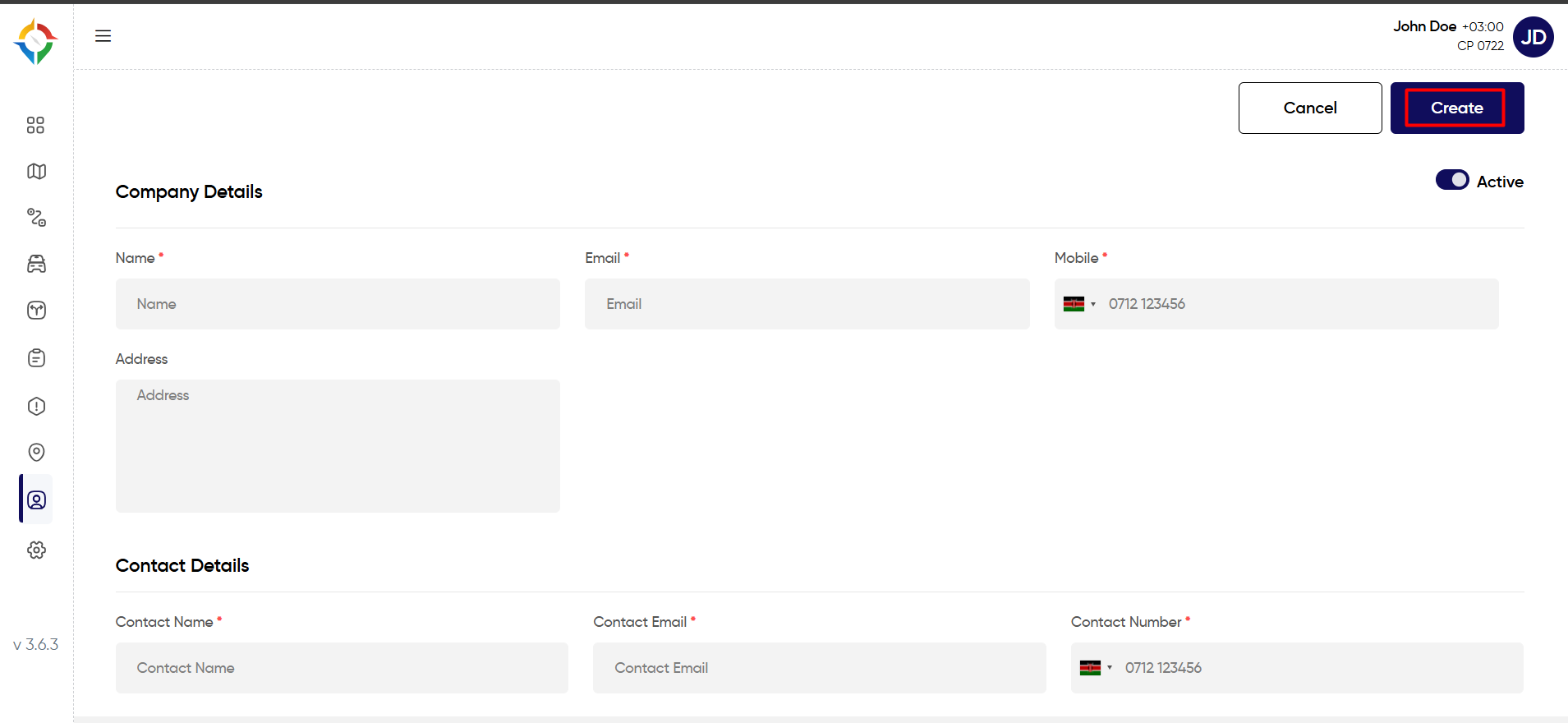The width and height of the screenshot is (1568, 723).
Task: Focus the Address text area
Action: pyautogui.click(x=338, y=446)
